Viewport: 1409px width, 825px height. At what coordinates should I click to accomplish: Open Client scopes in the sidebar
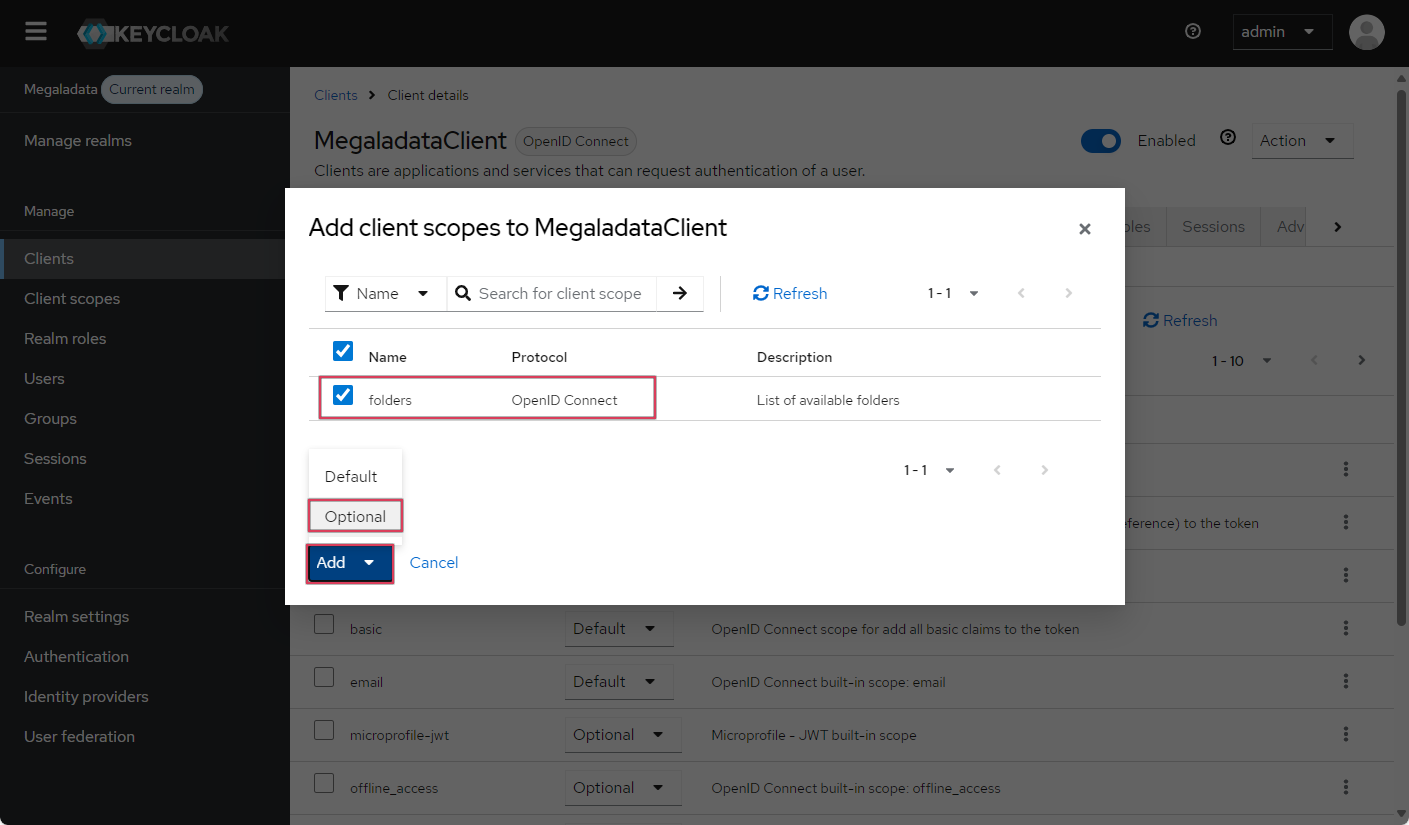pos(145,299)
